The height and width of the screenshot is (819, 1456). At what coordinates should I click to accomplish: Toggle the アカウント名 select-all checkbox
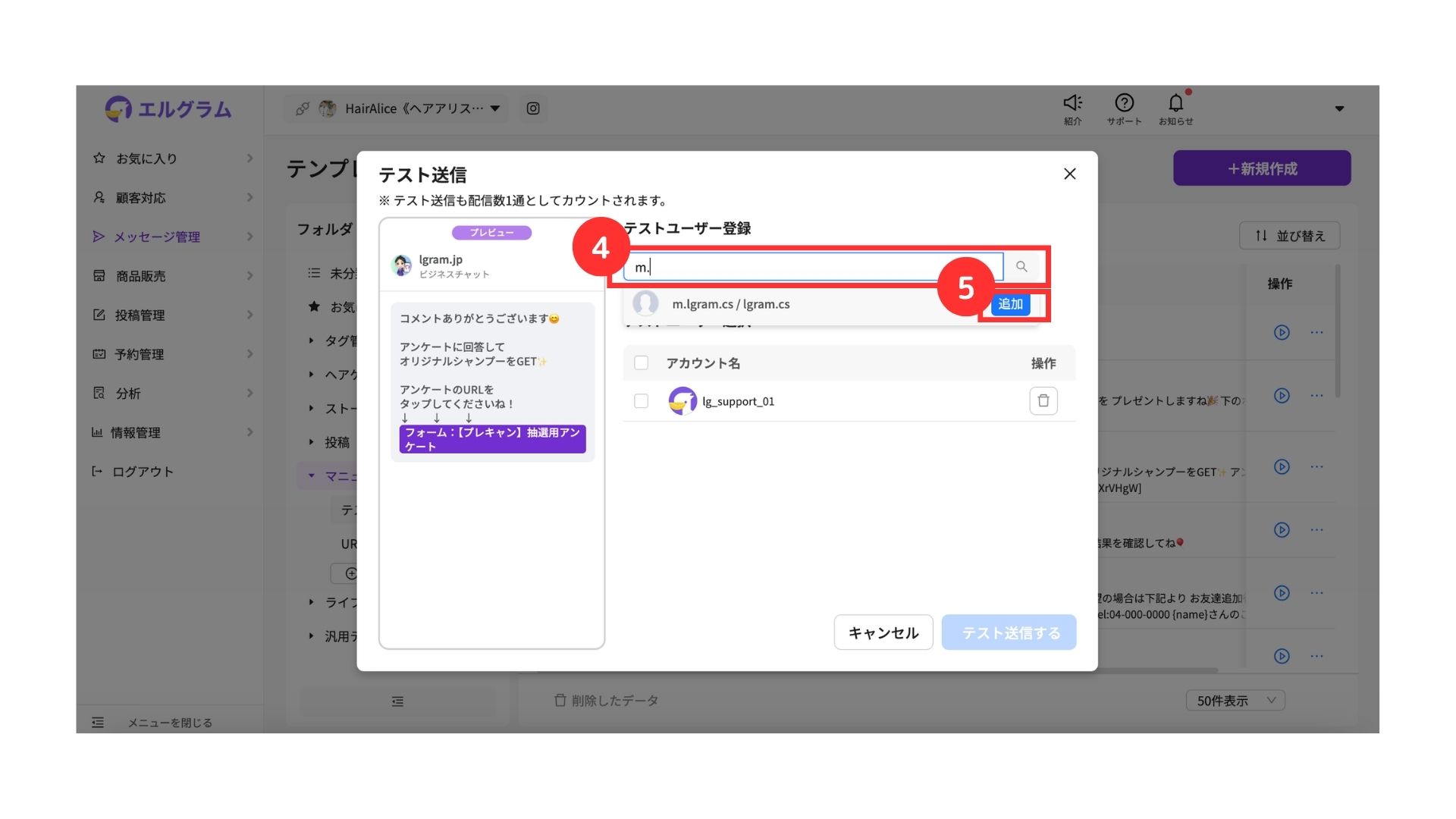coord(642,363)
